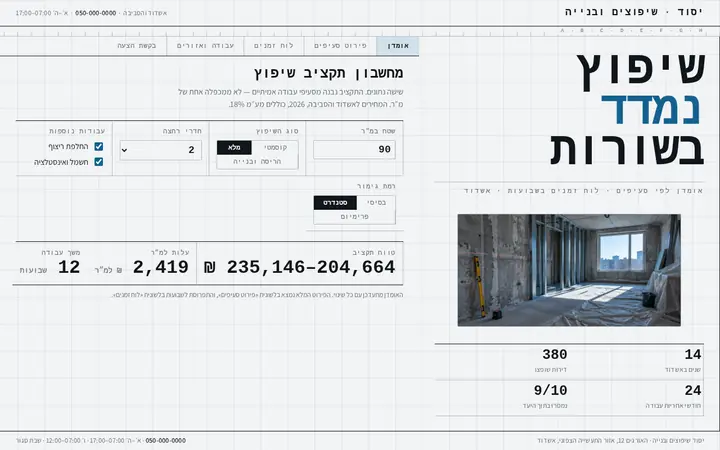Click the 9/10 delivered on time stat
The height and width of the screenshot is (450, 720).
coord(551,391)
